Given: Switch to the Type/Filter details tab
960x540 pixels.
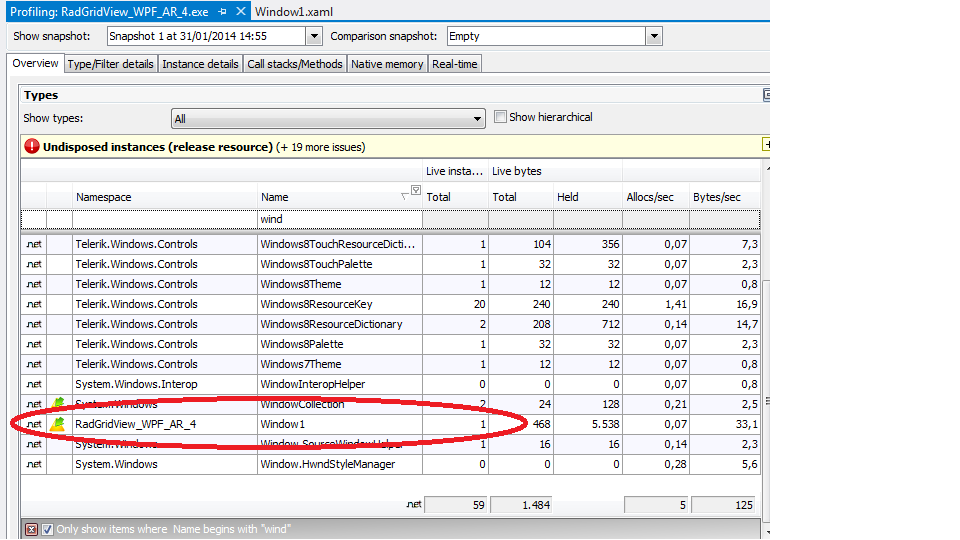Looking at the screenshot, I should click(x=110, y=64).
